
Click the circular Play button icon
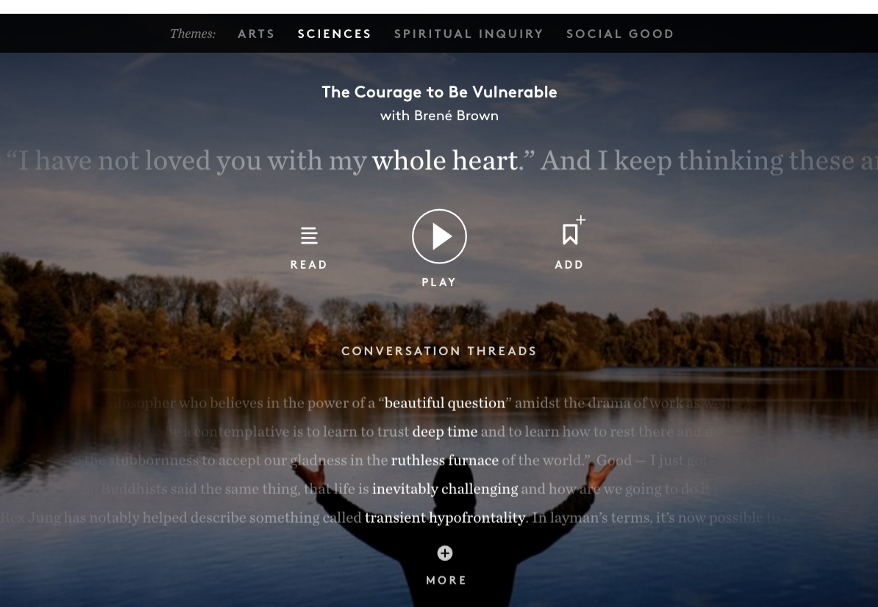[x=439, y=236]
